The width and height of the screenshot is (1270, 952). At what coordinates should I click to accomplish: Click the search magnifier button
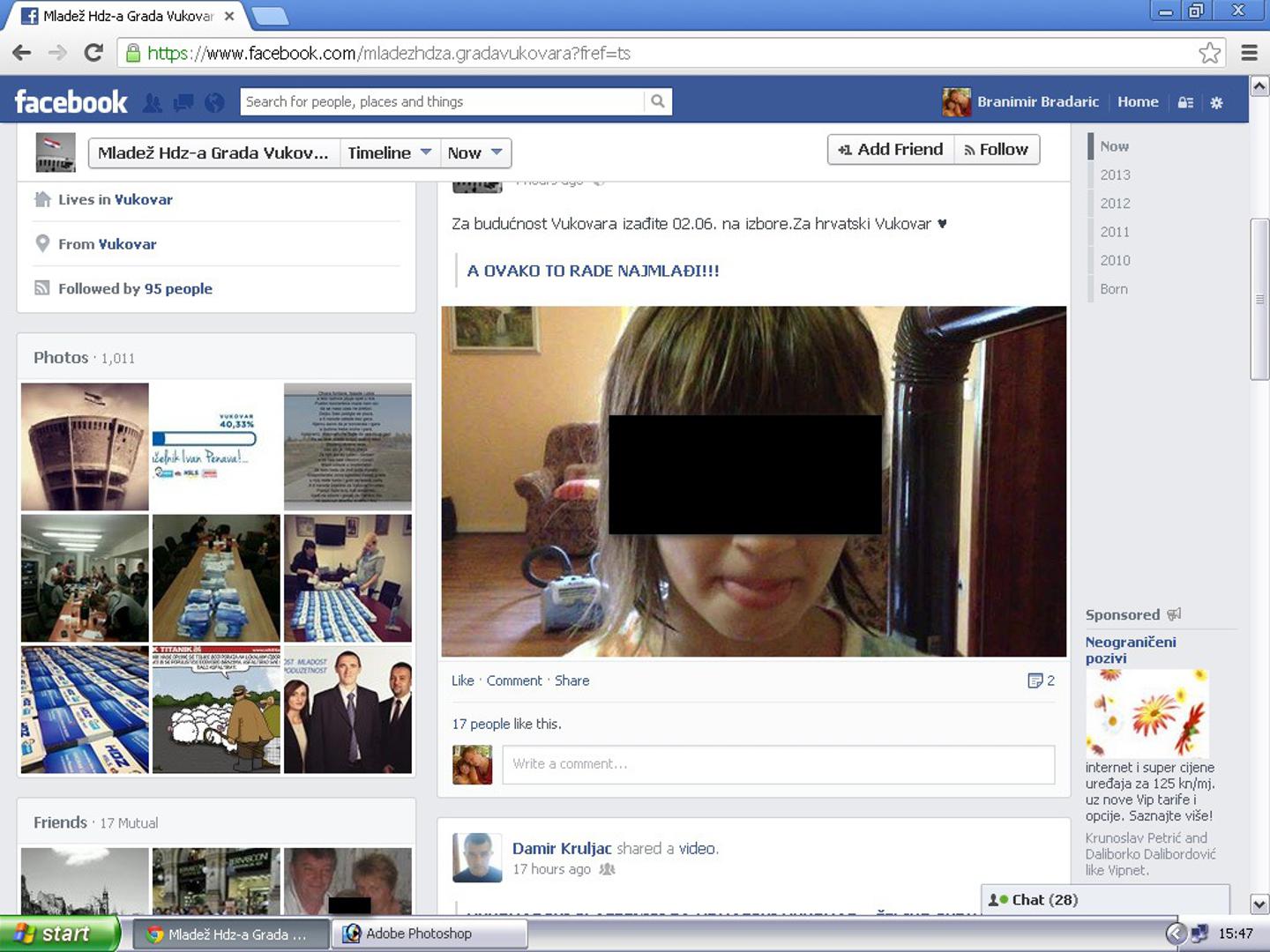[x=658, y=101]
